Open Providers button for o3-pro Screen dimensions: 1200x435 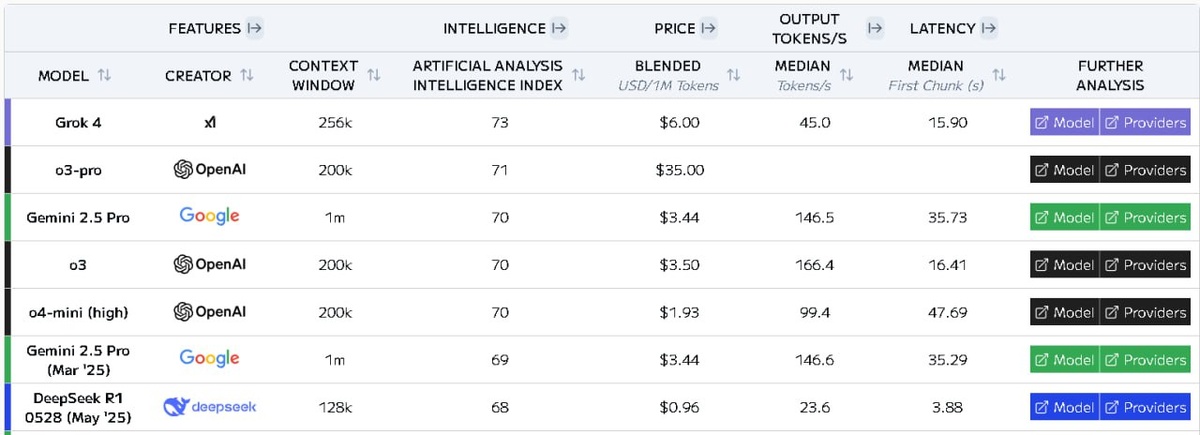coord(1145,170)
